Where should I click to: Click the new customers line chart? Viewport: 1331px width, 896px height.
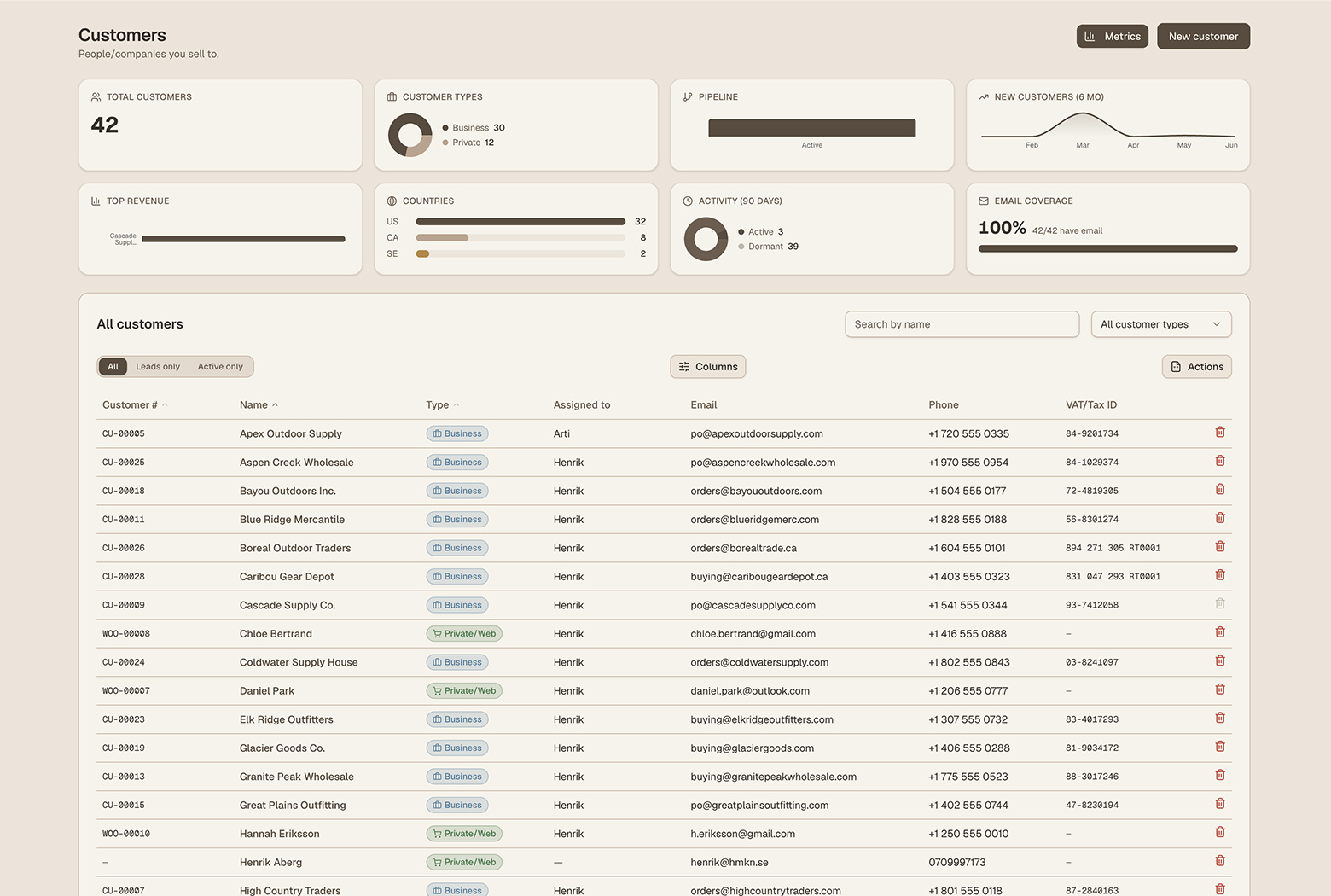coord(1108,126)
